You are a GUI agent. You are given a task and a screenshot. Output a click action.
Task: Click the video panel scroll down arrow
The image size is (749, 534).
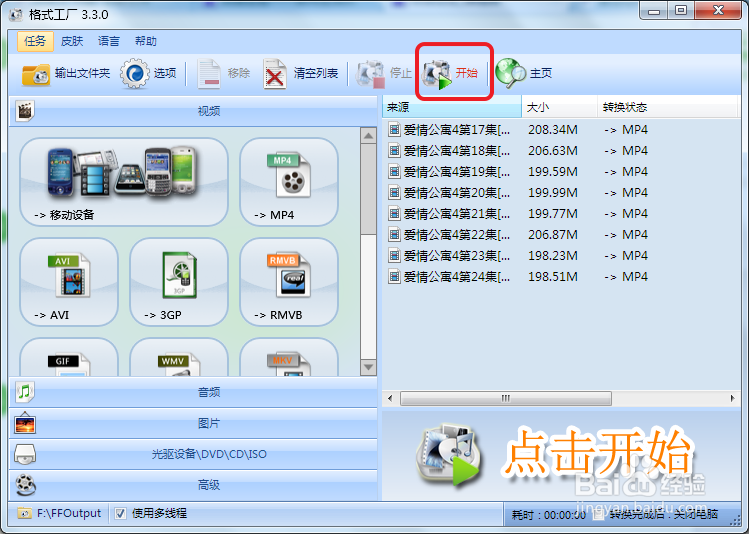pos(368,367)
